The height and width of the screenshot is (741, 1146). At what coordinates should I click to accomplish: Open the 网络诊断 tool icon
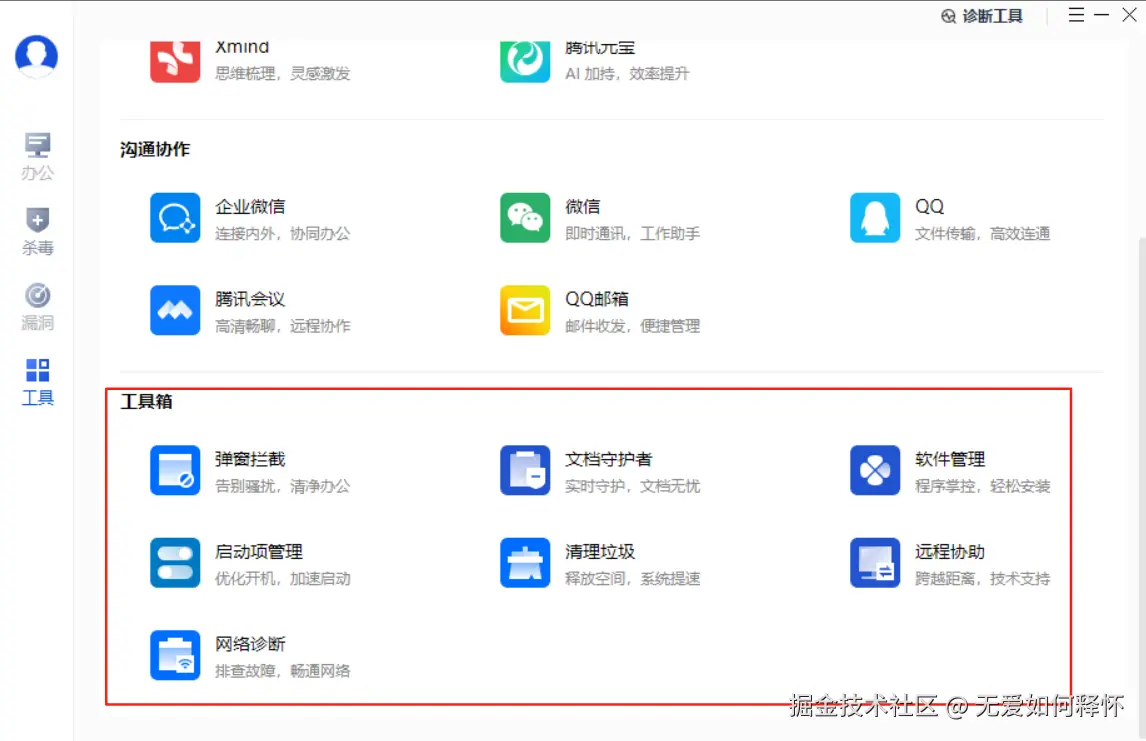[175, 656]
